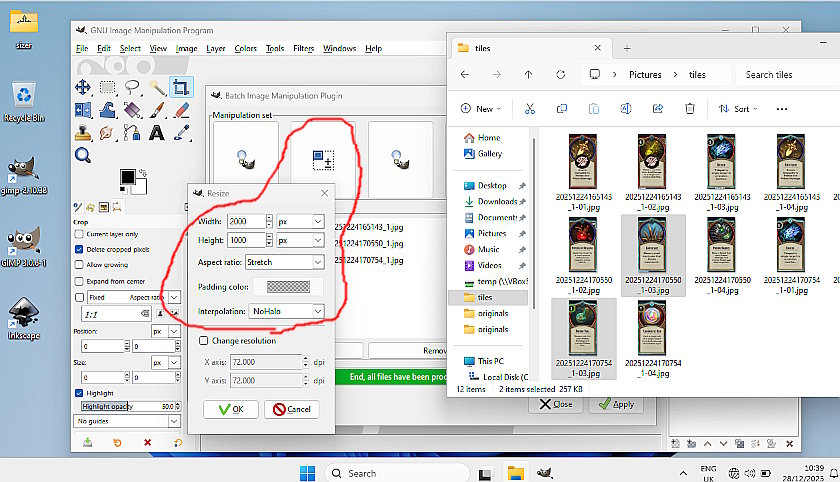
Task: Select the Move tool in GIMP toolbox
Action: tap(82, 87)
